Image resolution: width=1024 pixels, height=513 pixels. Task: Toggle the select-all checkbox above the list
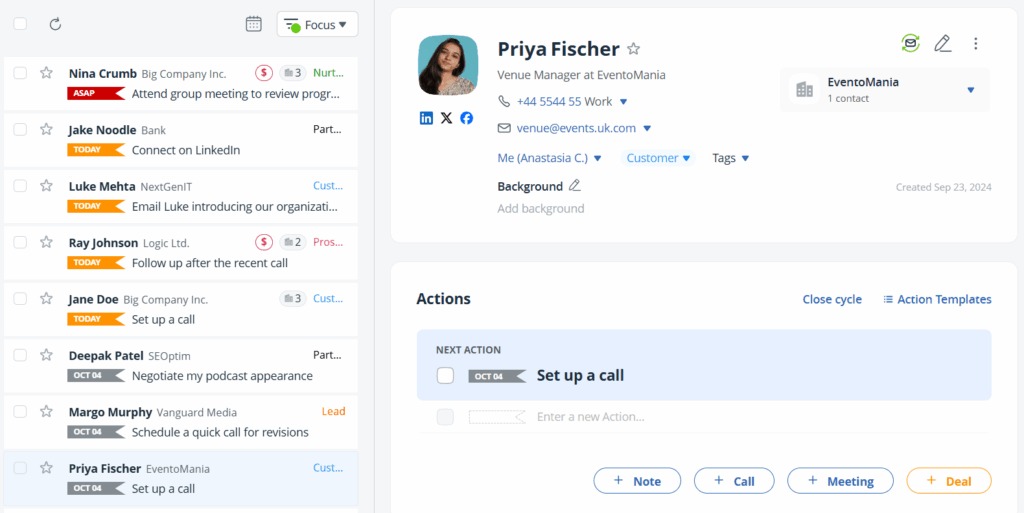pos(20,24)
